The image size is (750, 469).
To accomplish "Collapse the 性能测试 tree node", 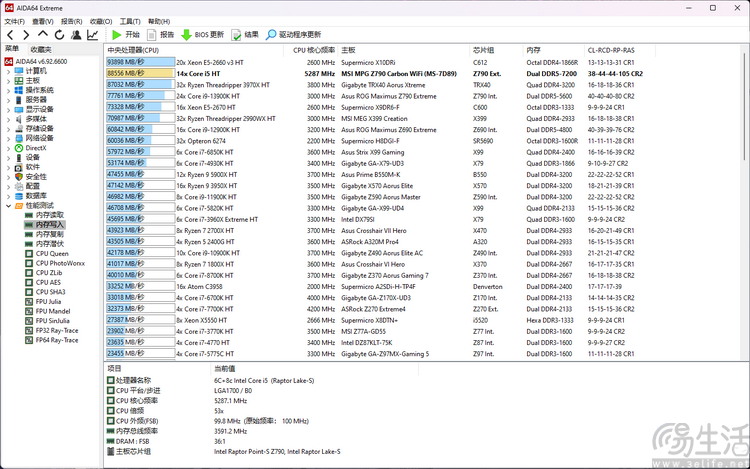I will 9,205.
